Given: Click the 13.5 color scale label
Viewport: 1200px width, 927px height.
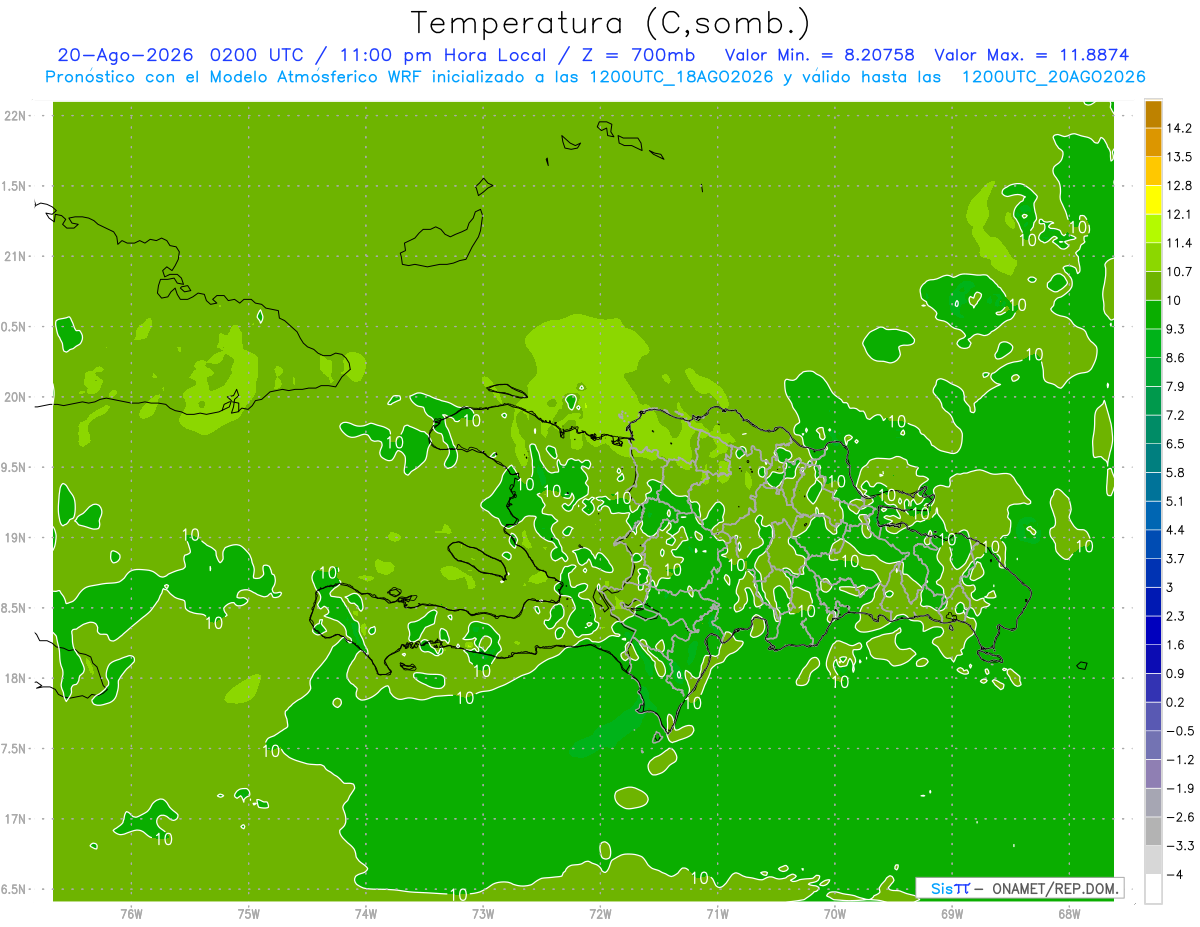Looking at the screenshot, I should tap(1179, 157).
